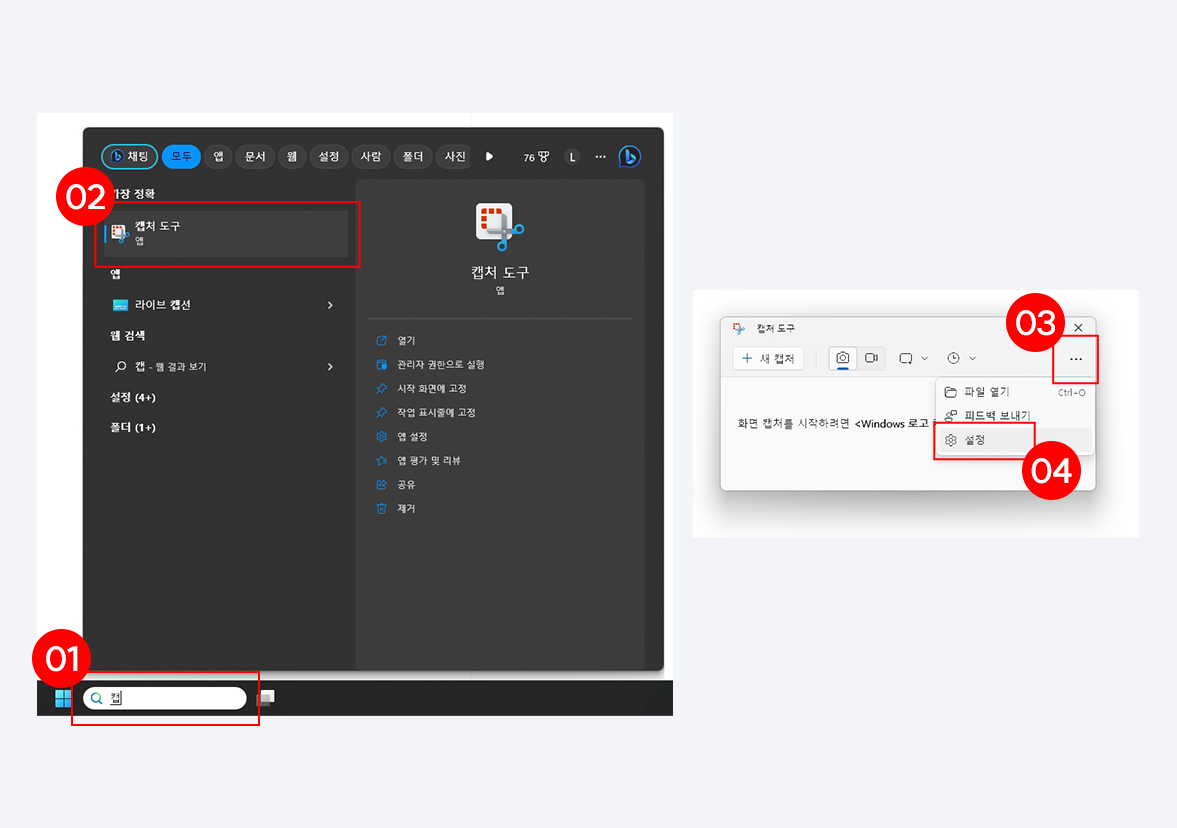Image resolution: width=1177 pixels, height=828 pixels.
Task: Switch Snipping Tool to photo snip mode
Action: point(841,357)
